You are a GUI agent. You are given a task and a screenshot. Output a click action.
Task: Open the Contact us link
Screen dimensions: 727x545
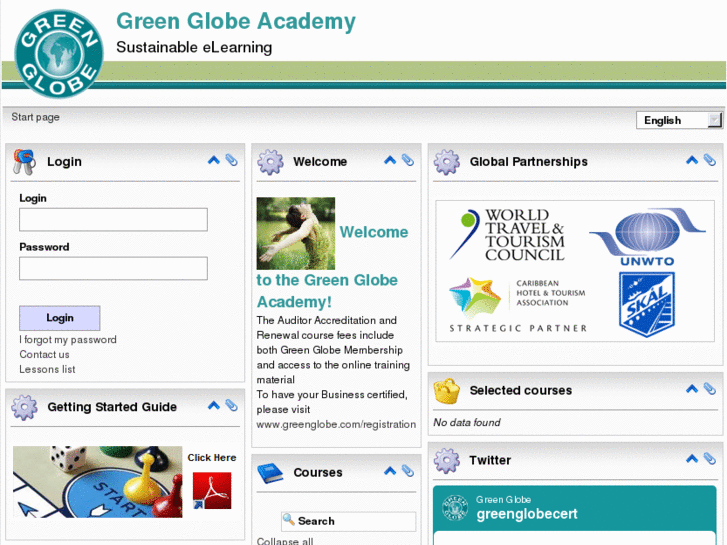45,354
